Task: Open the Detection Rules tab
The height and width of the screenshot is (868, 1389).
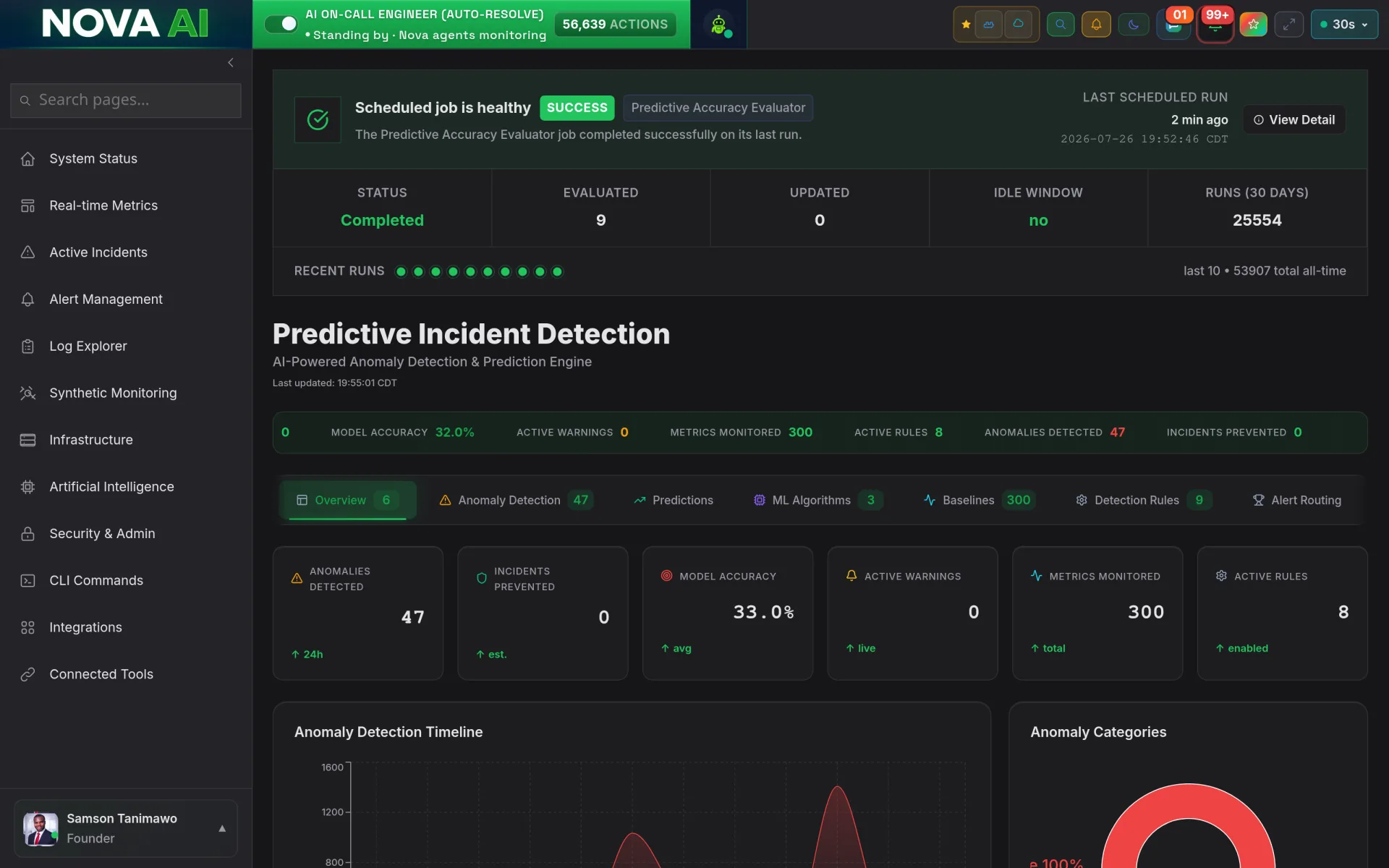Action: 1144,500
